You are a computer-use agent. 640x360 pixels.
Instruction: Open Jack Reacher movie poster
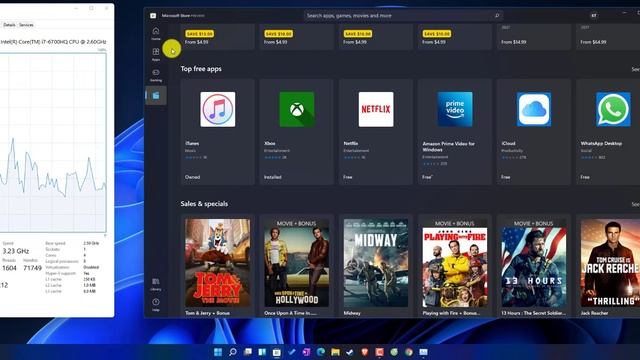pyautogui.click(x=610, y=263)
